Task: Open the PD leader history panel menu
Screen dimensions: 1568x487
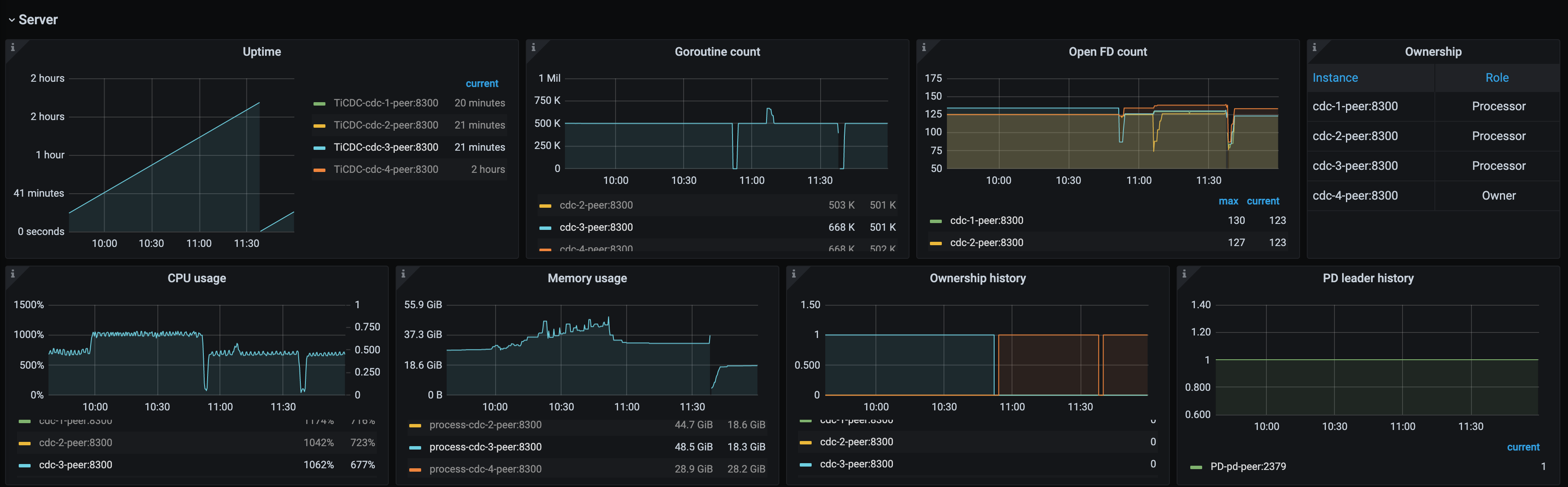Action: click(1367, 278)
